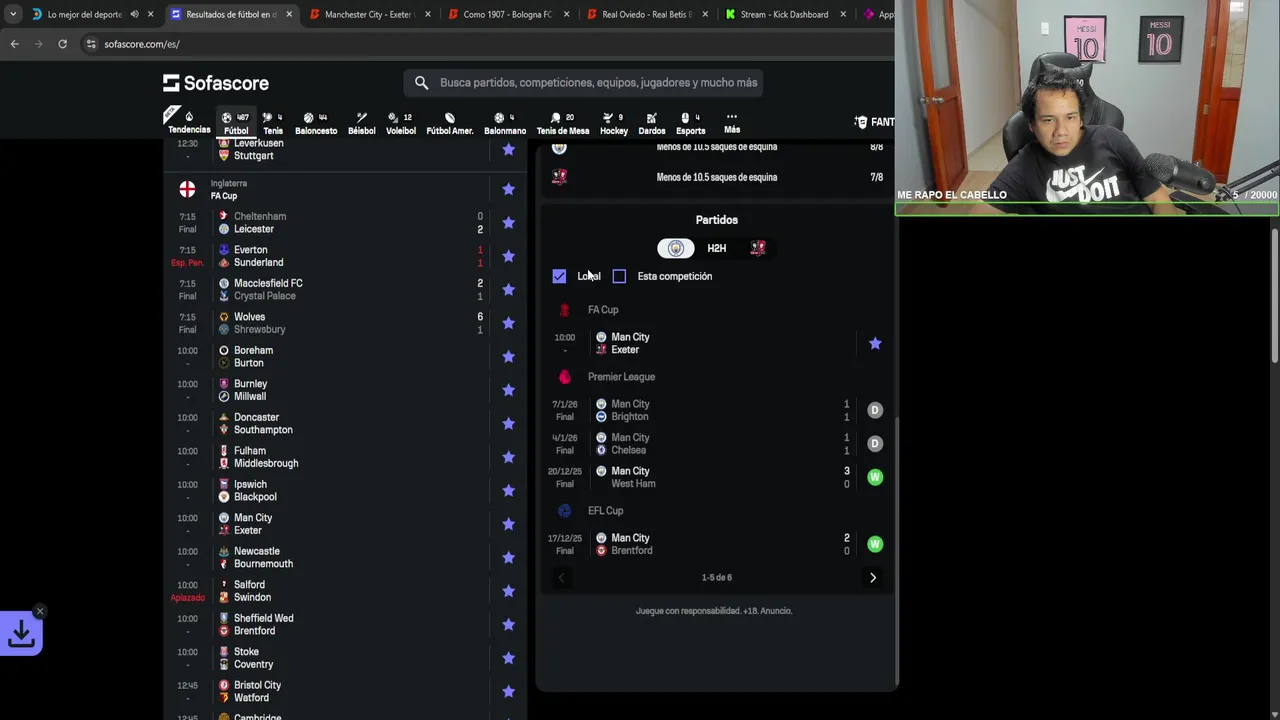Select the Exeter crest tab in Partidos
This screenshot has height=720, width=1280.
758,248
